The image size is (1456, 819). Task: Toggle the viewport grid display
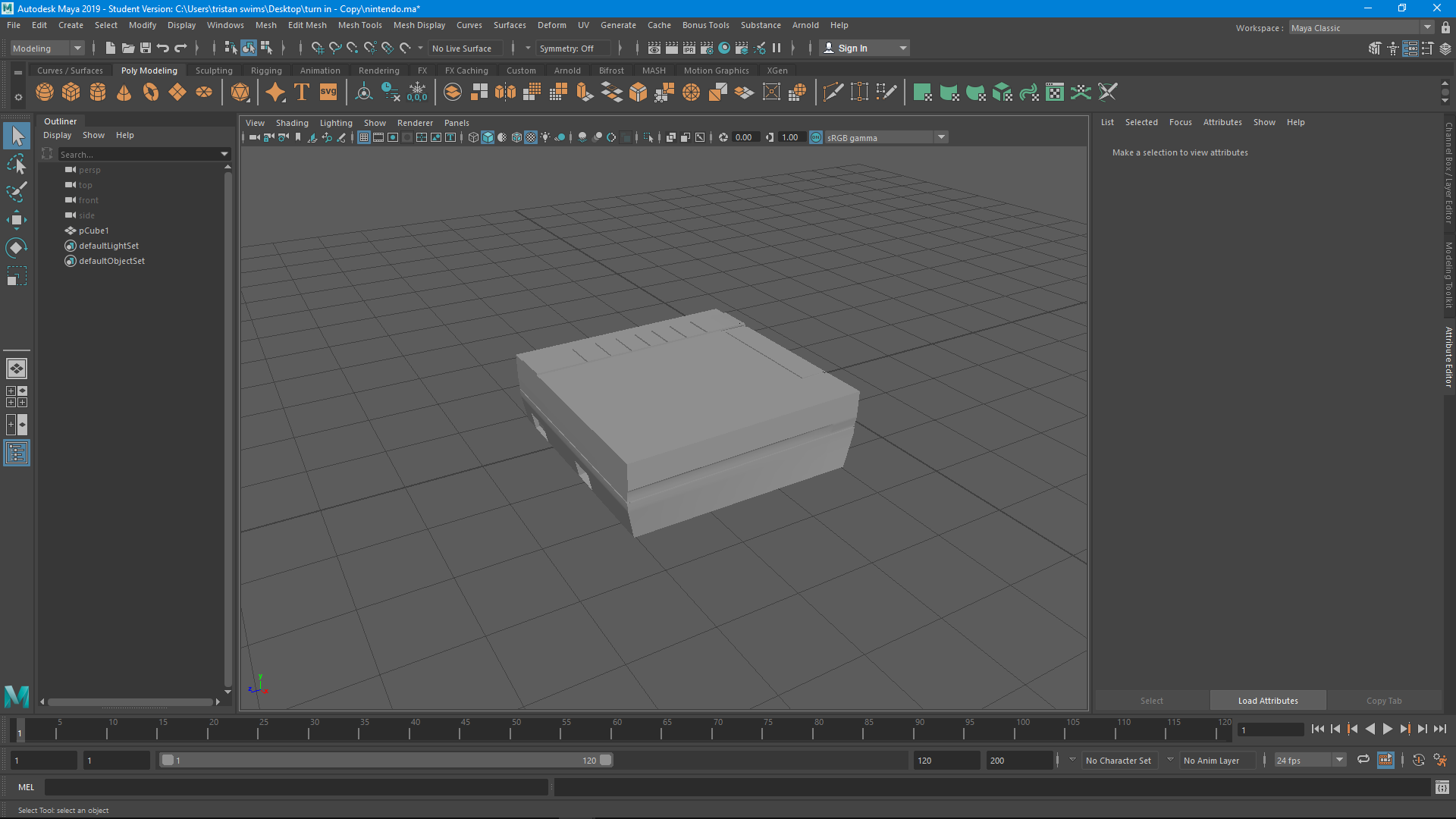pos(364,137)
